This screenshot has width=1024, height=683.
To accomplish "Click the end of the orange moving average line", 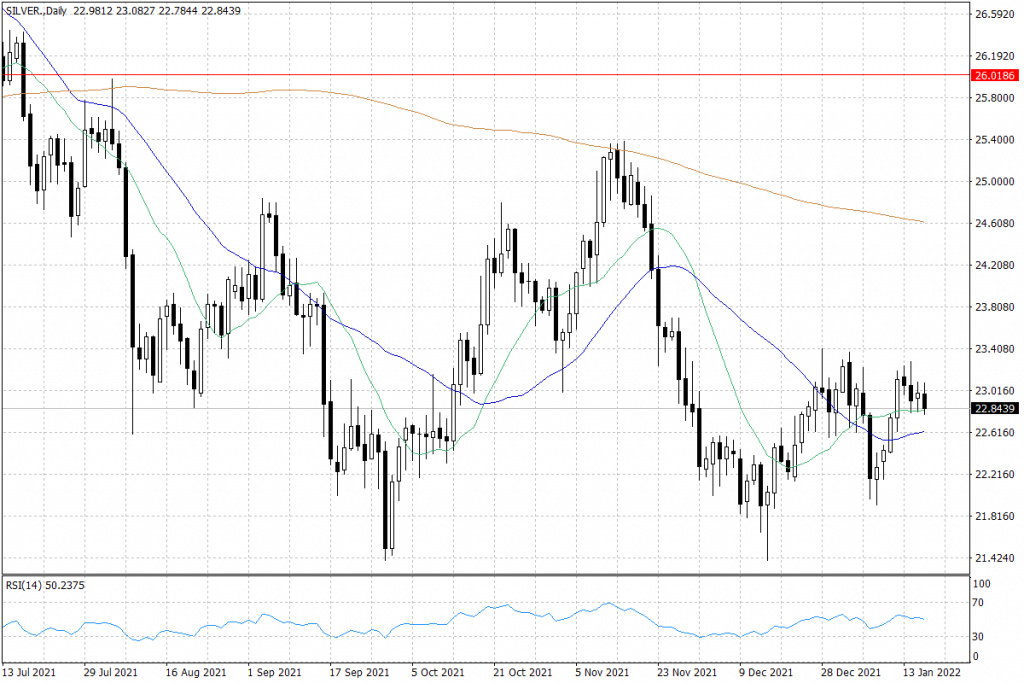I will pos(922,222).
